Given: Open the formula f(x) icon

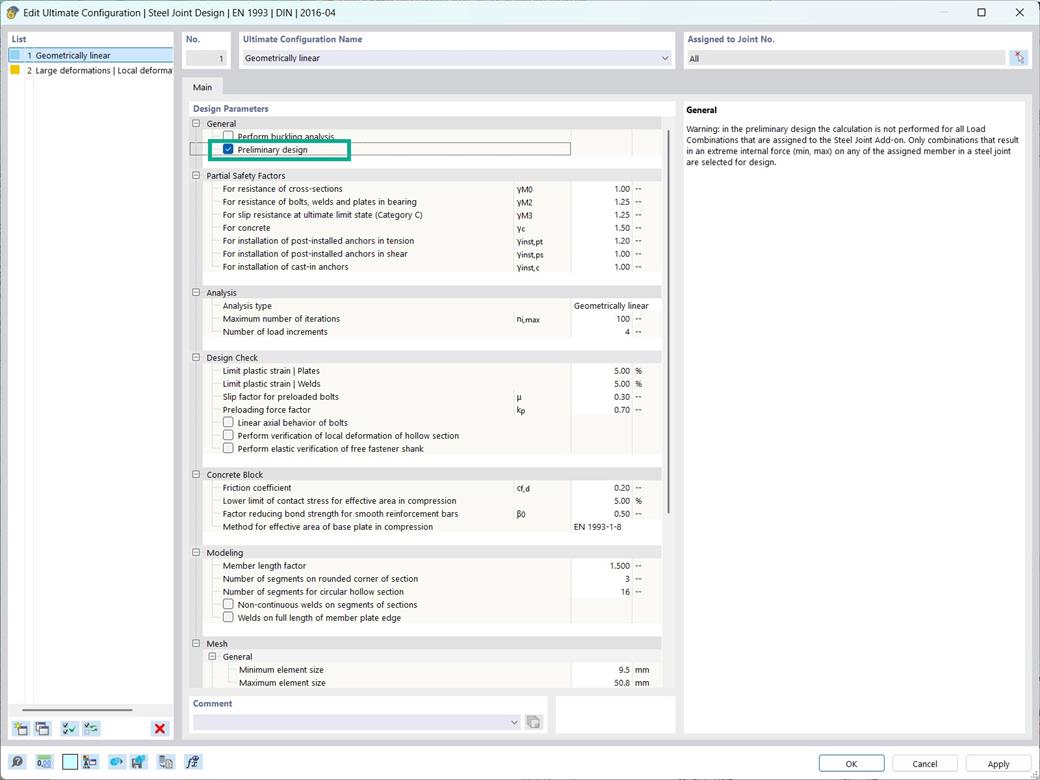Looking at the screenshot, I should pos(192,761).
